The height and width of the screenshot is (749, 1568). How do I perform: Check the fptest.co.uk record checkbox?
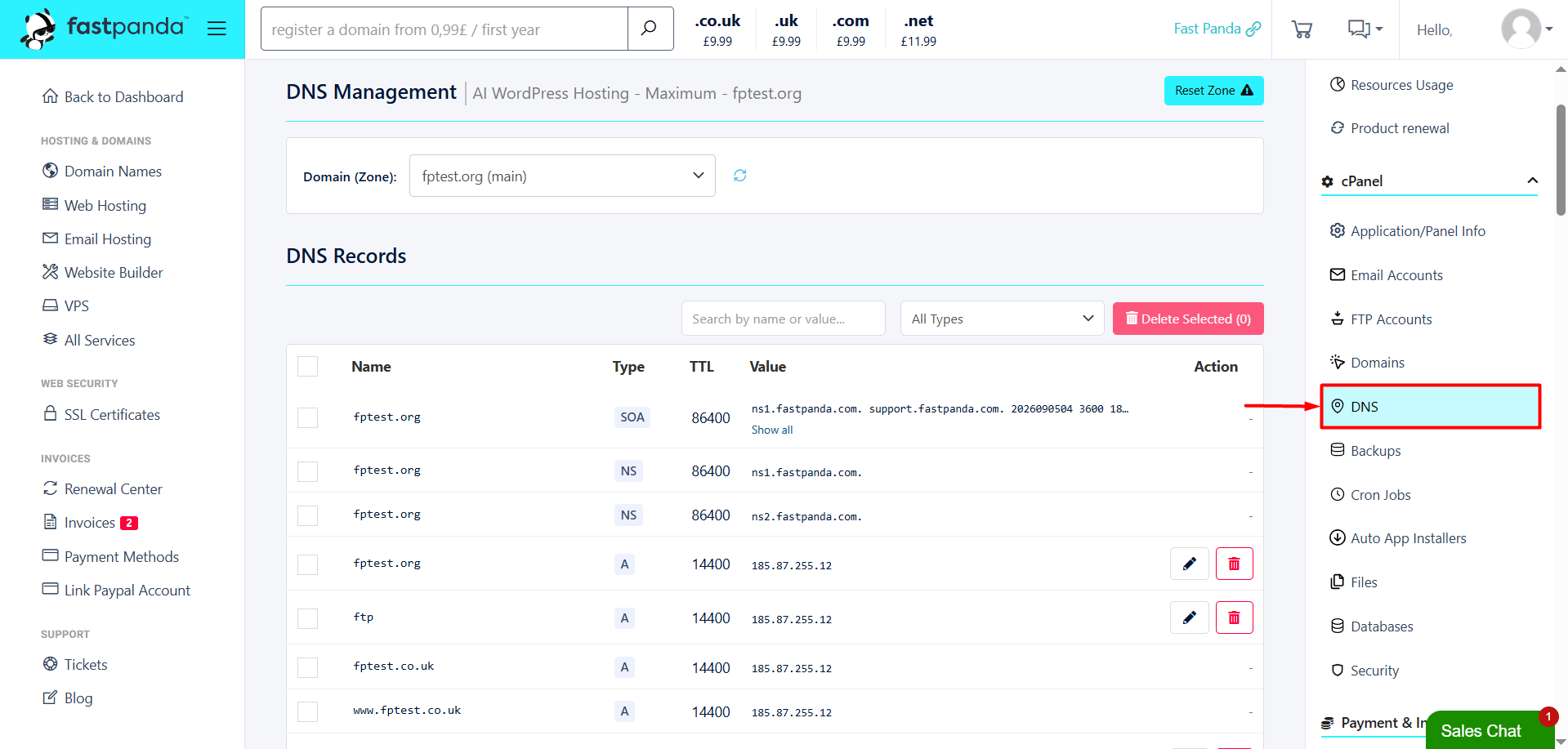pos(308,667)
